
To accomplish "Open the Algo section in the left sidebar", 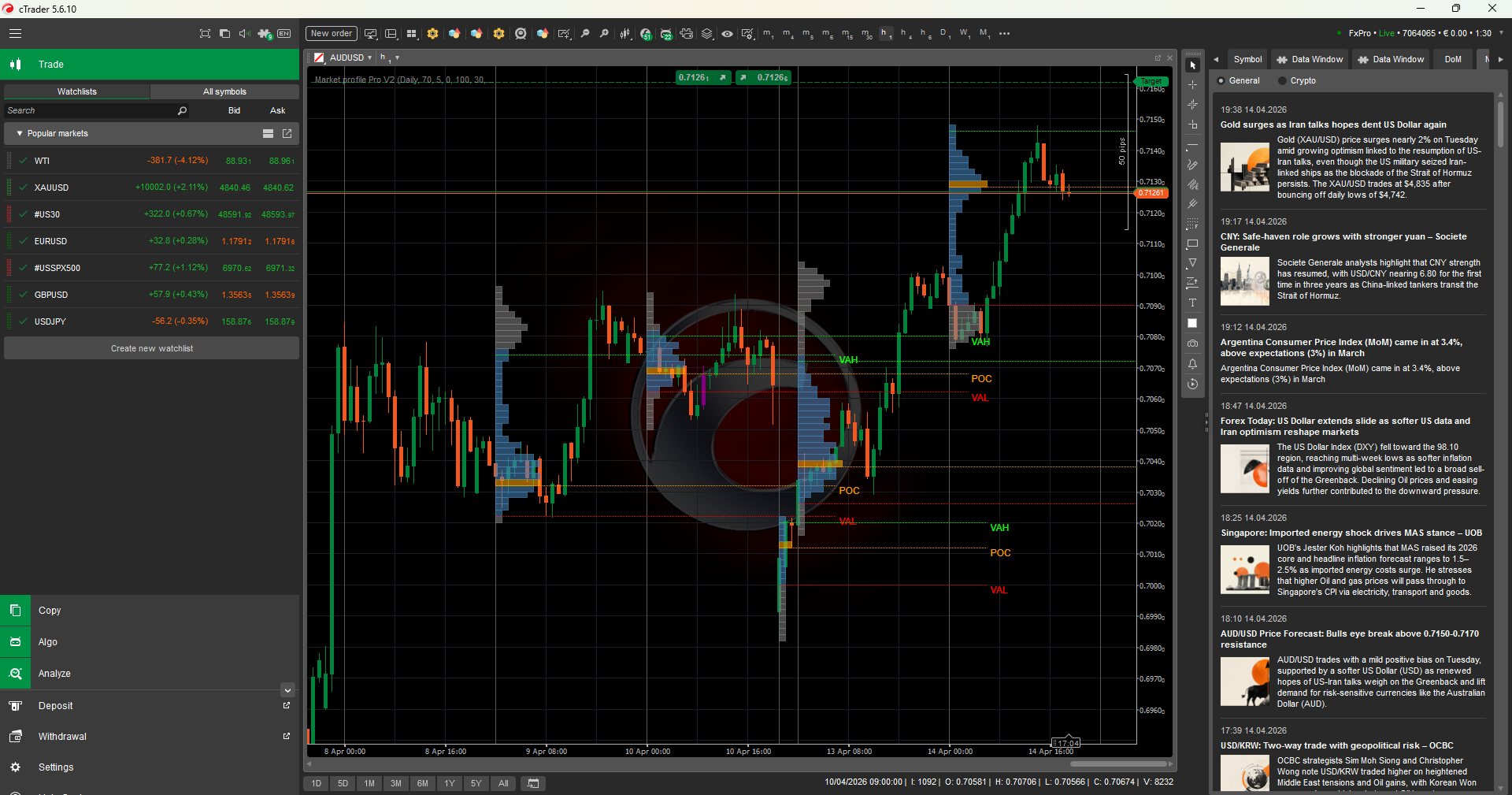I will pyautogui.click(x=47, y=642).
